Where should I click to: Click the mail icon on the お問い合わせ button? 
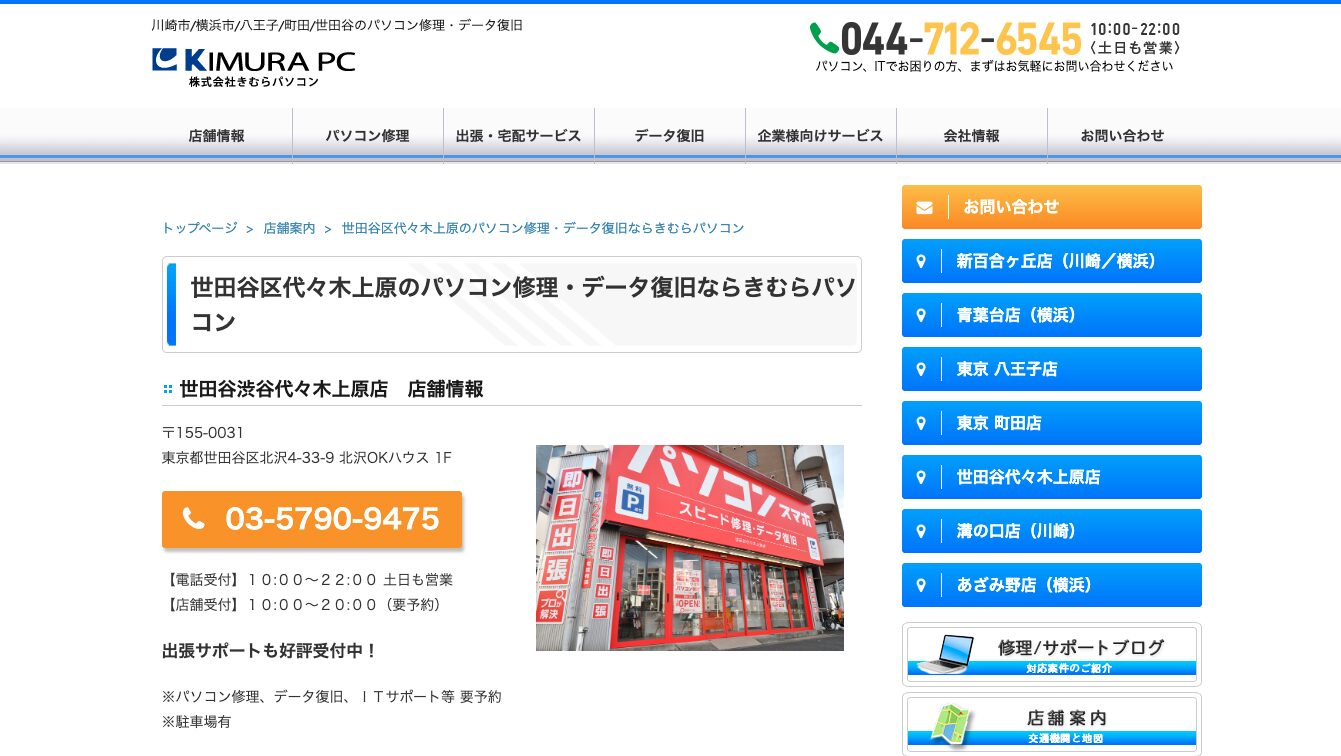point(922,207)
